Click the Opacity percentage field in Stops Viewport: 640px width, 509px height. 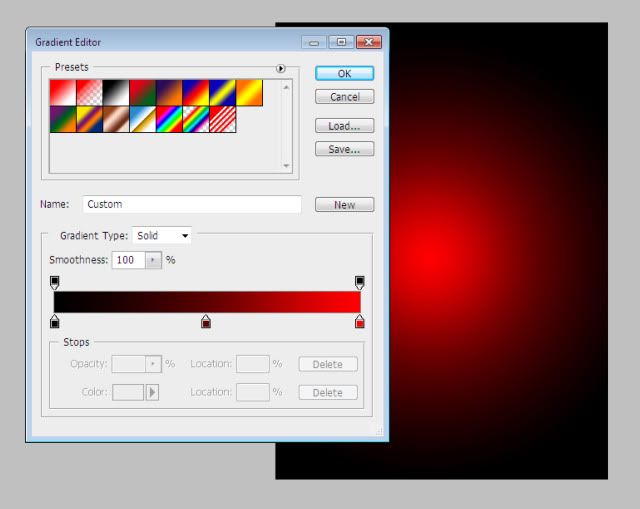[129, 364]
